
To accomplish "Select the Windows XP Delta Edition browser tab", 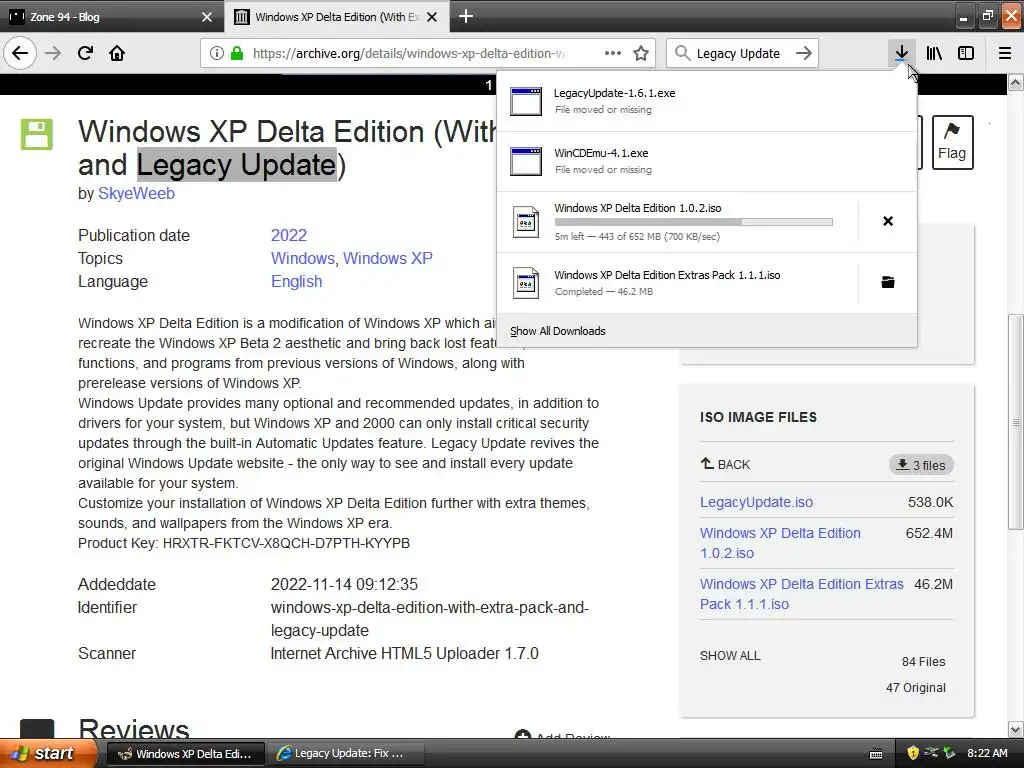I will tap(336, 16).
